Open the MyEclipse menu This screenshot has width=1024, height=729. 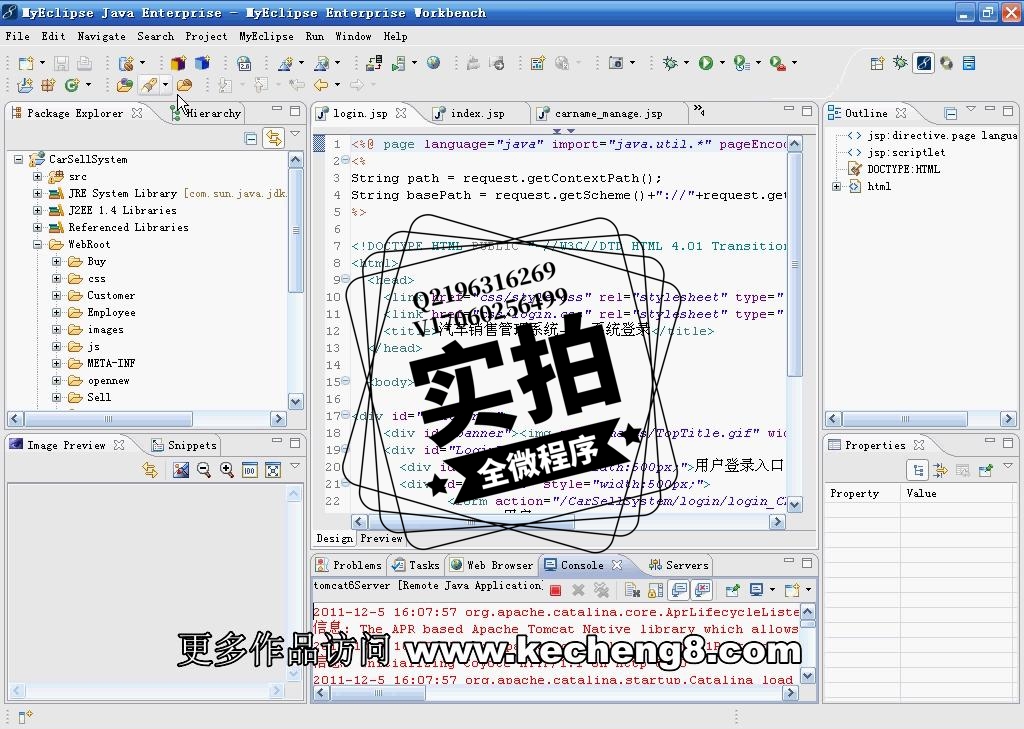266,36
